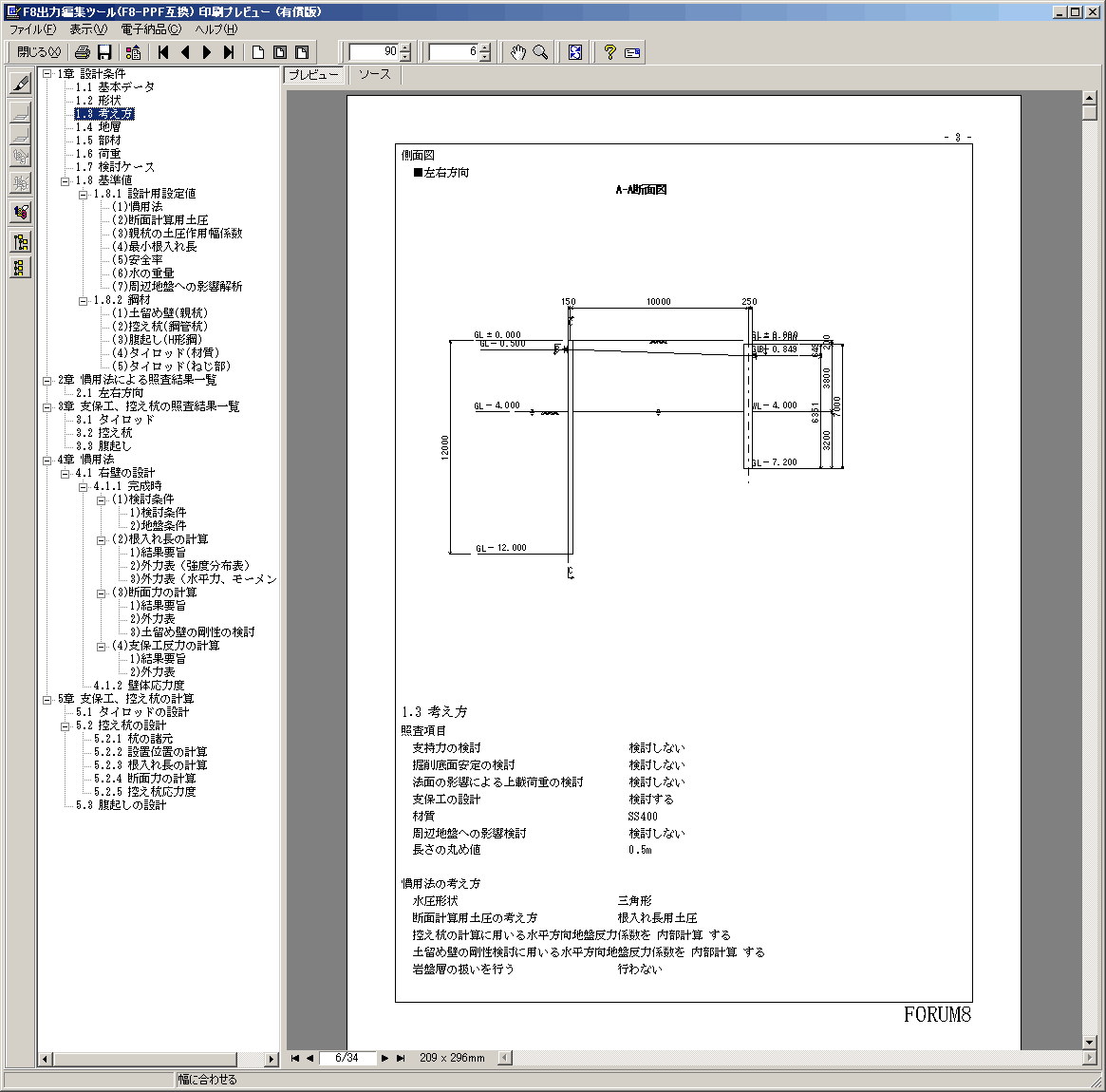1106x1092 pixels.
Task: Click the yellow question mark help icon
Action: coord(610,52)
